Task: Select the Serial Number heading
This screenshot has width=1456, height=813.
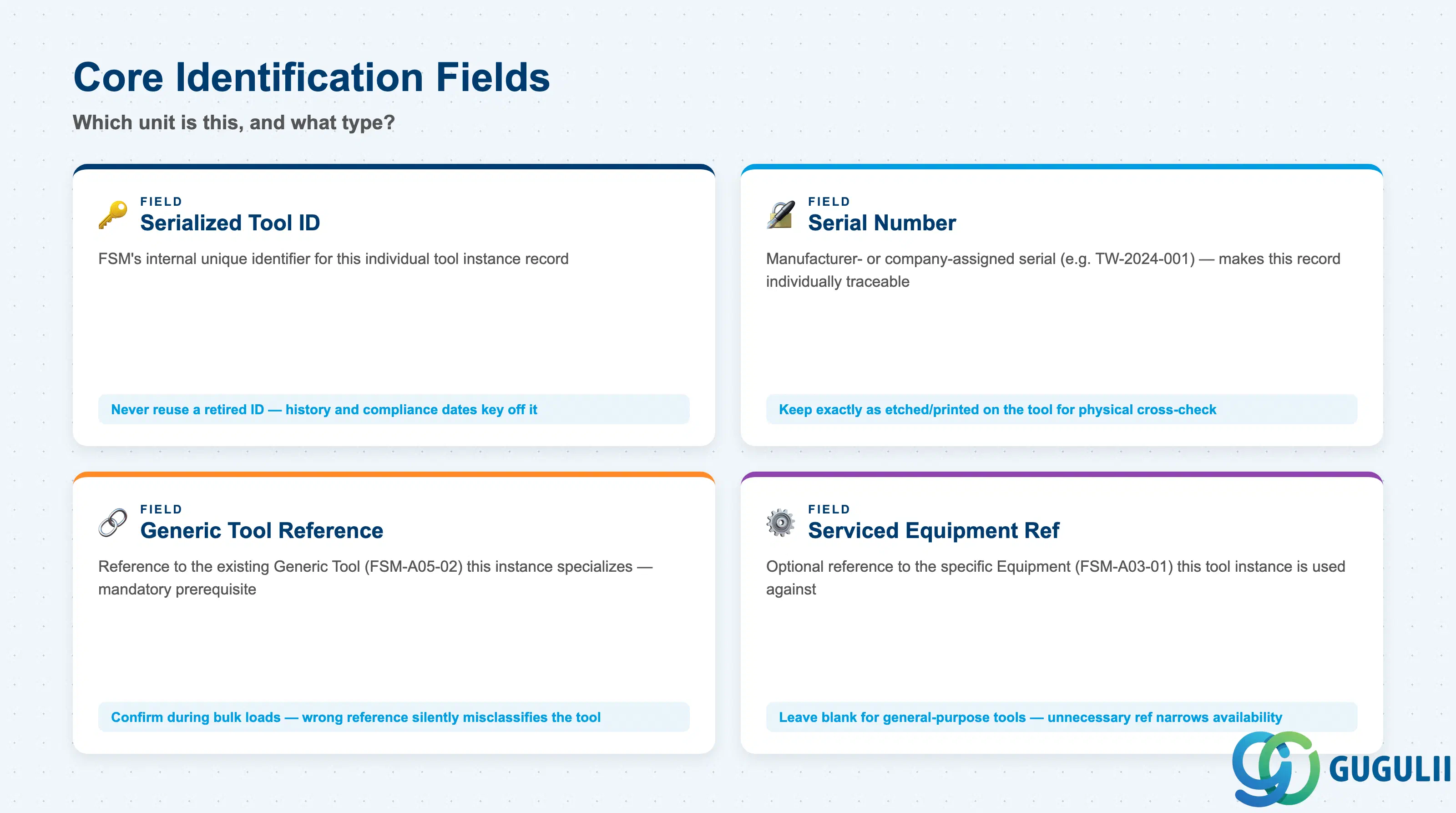Action: pyautogui.click(x=882, y=223)
